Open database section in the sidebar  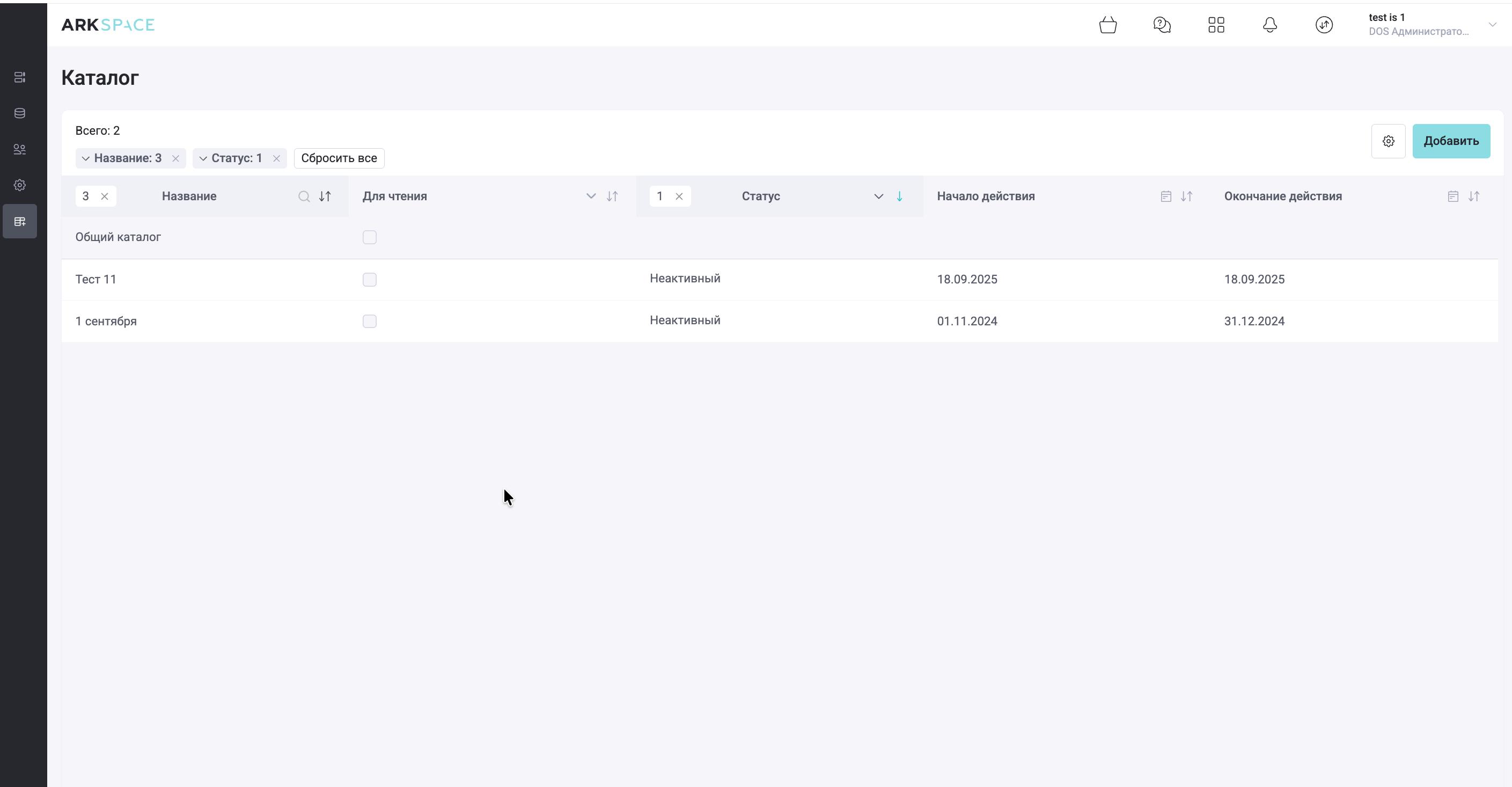pos(19,113)
